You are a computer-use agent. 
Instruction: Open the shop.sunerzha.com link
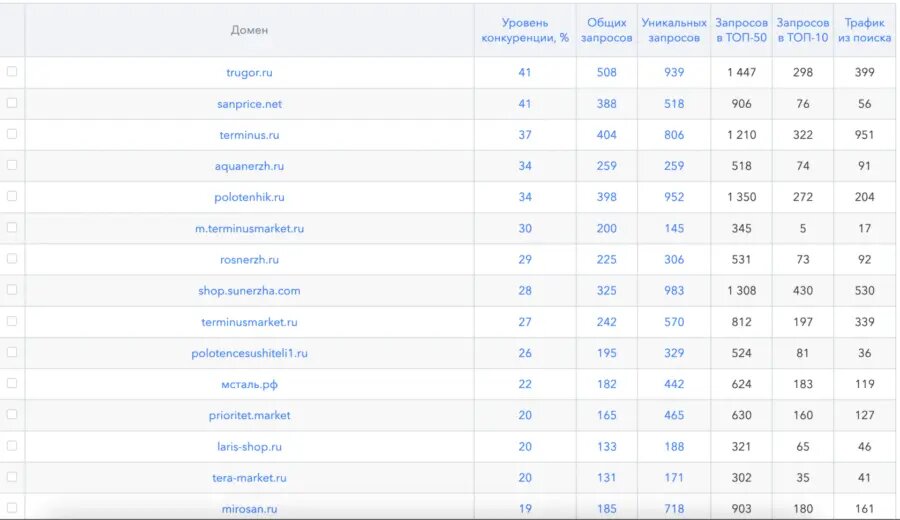(x=249, y=290)
